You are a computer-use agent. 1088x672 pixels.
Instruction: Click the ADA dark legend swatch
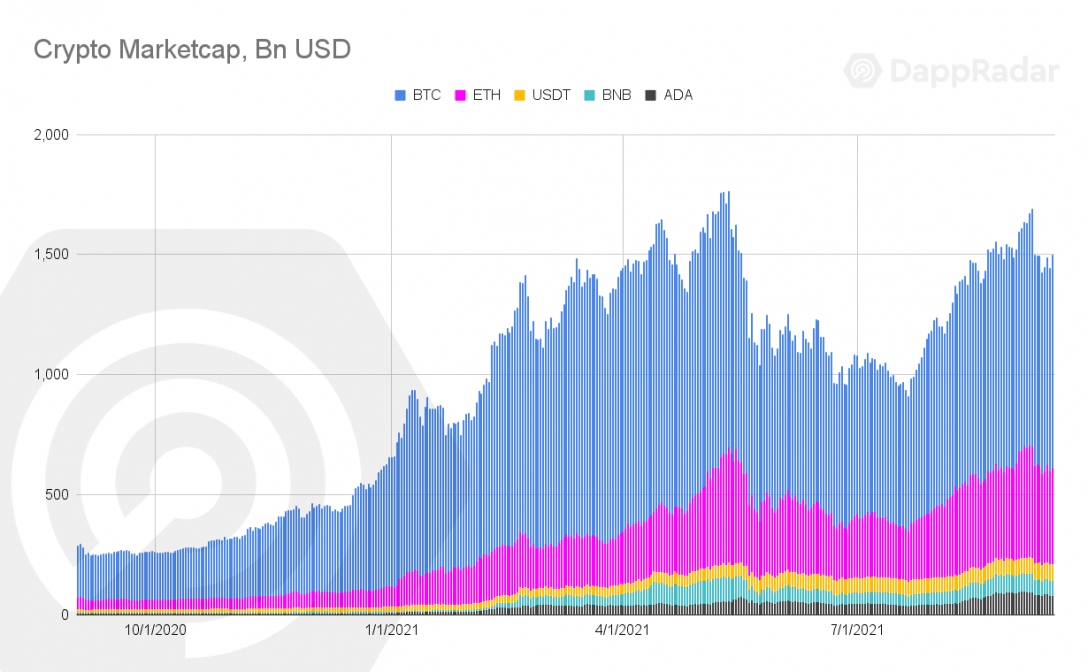651,96
